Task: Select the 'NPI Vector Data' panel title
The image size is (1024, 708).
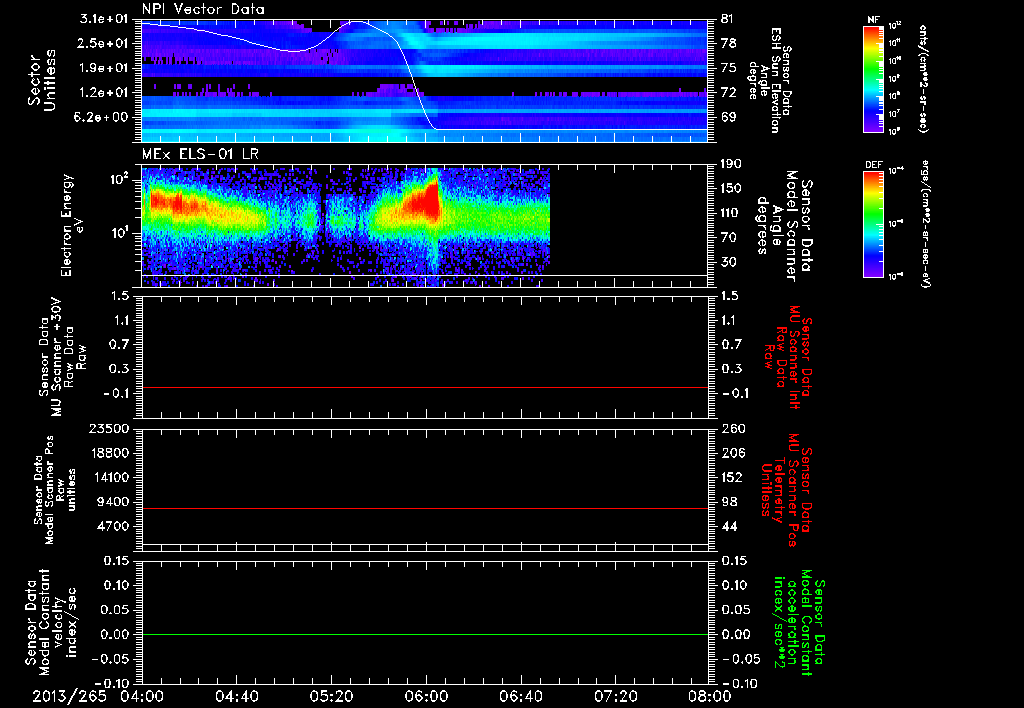Action: pyautogui.click(x=203, y=9)
